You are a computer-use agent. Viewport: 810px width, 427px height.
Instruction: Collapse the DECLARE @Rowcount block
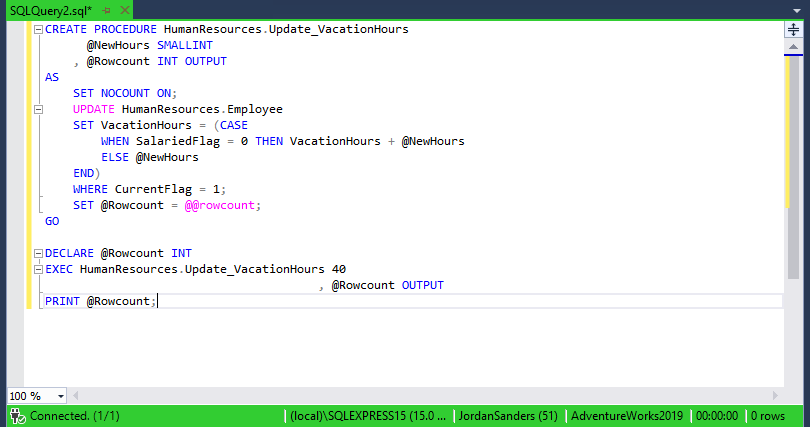[38, 254]
